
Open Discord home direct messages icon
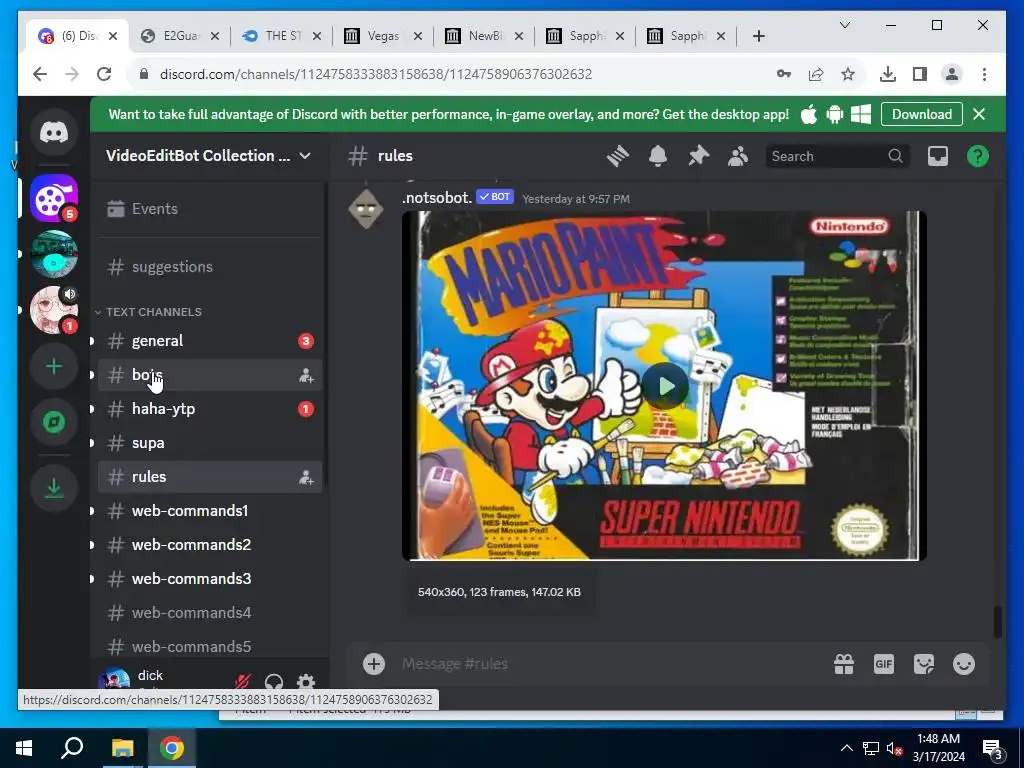[x=54, y=133]
